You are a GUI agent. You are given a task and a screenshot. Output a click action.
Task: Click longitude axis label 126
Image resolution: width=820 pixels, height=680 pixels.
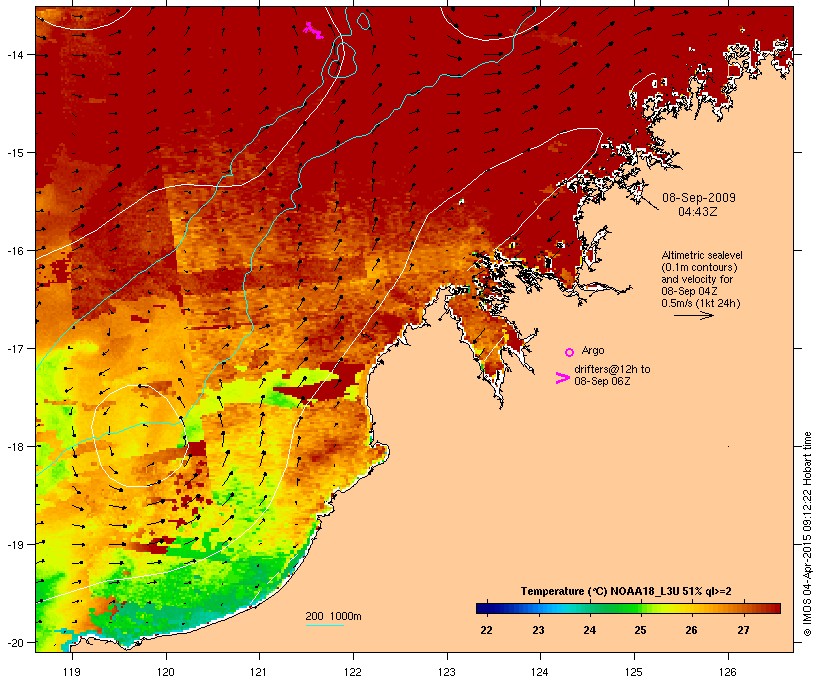pyautogui.click(x=727, y=672)
